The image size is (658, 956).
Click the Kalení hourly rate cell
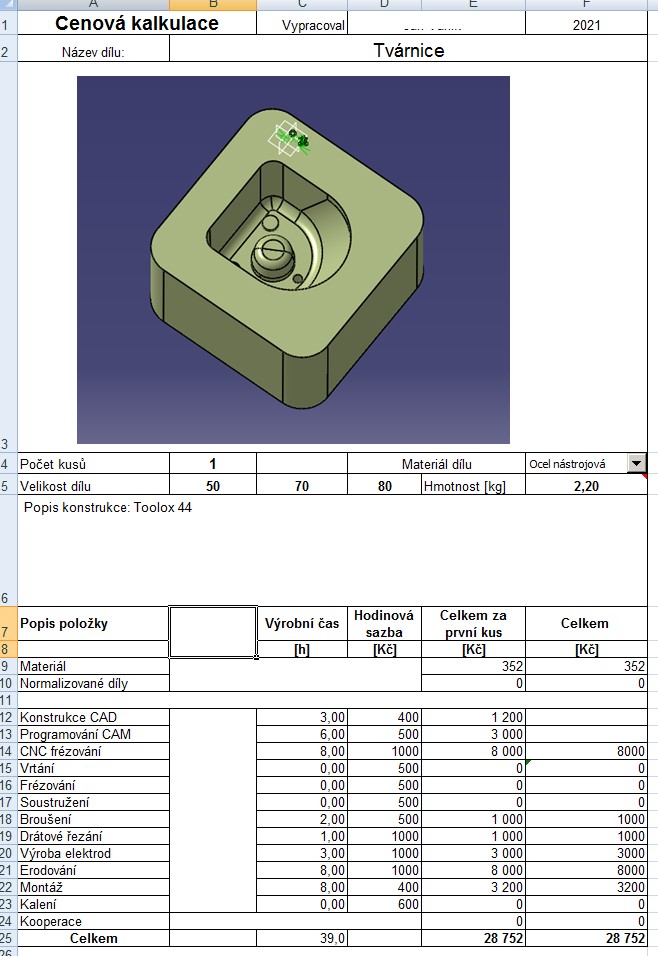(x=384, y=903)
